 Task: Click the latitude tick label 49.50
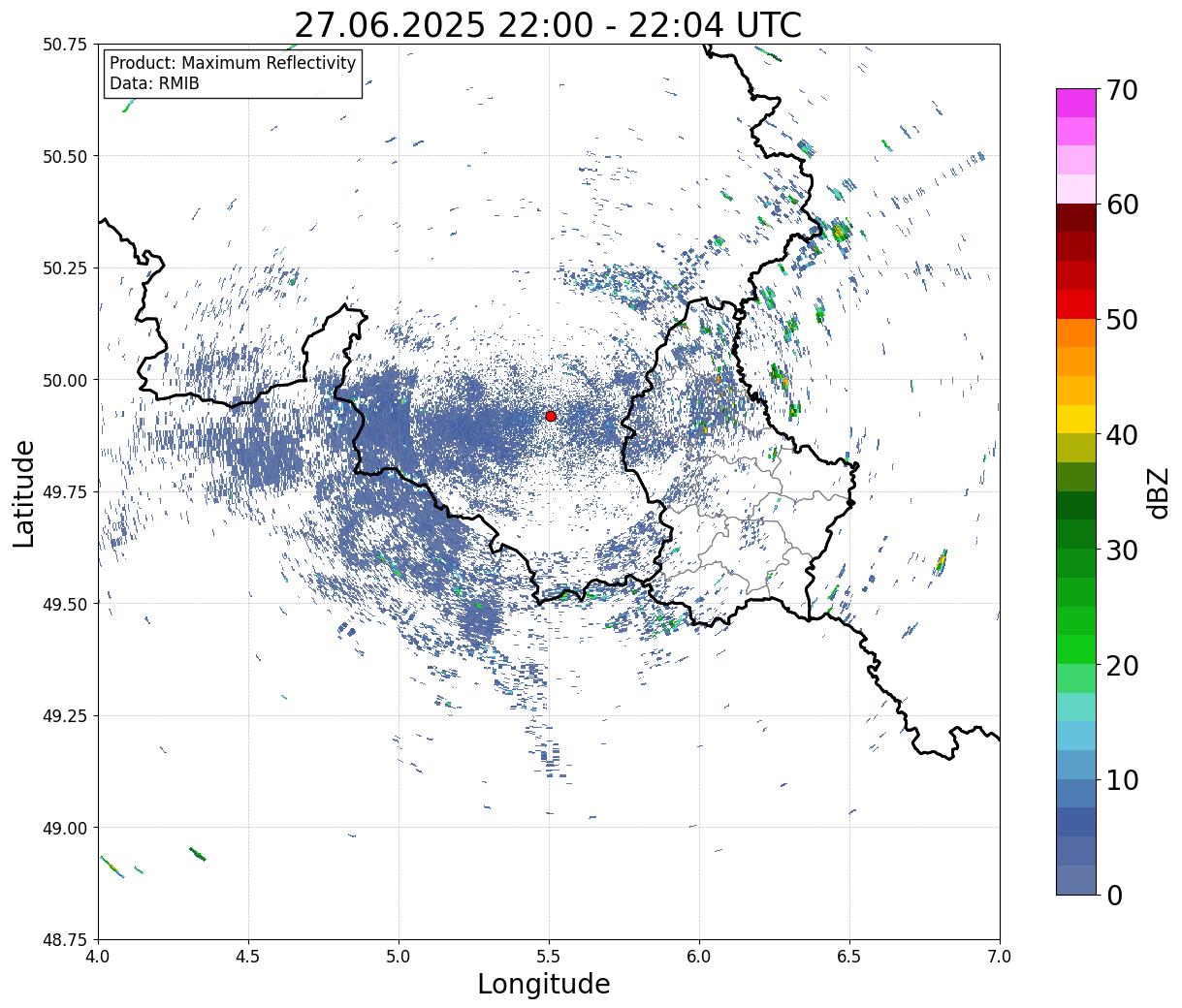(64, 604)
